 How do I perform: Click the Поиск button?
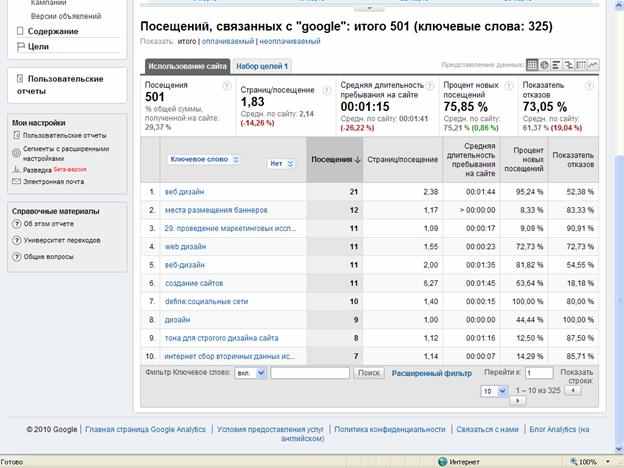369,373
